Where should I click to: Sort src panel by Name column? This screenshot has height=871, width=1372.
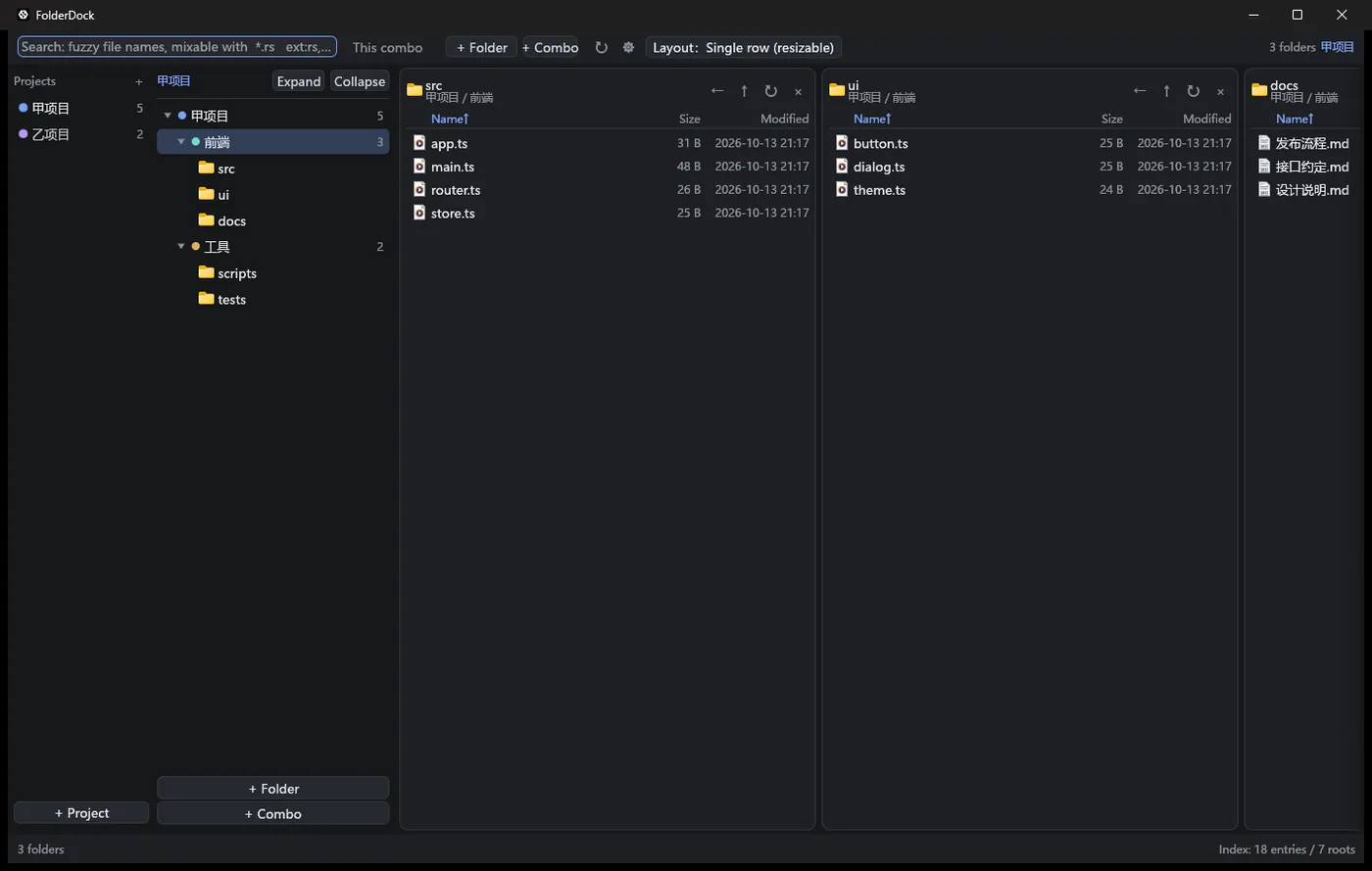click(450, 119)
